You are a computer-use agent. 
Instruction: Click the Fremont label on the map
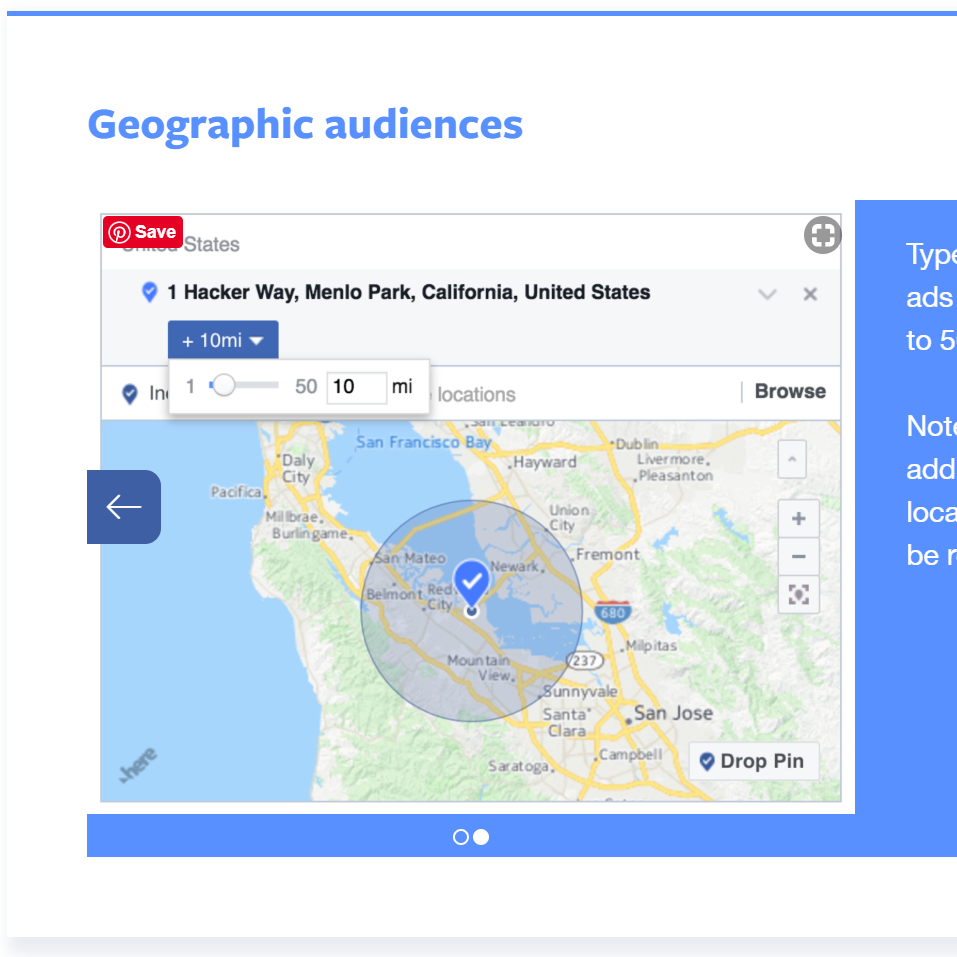pyautogui.click(x=607, y=554)
